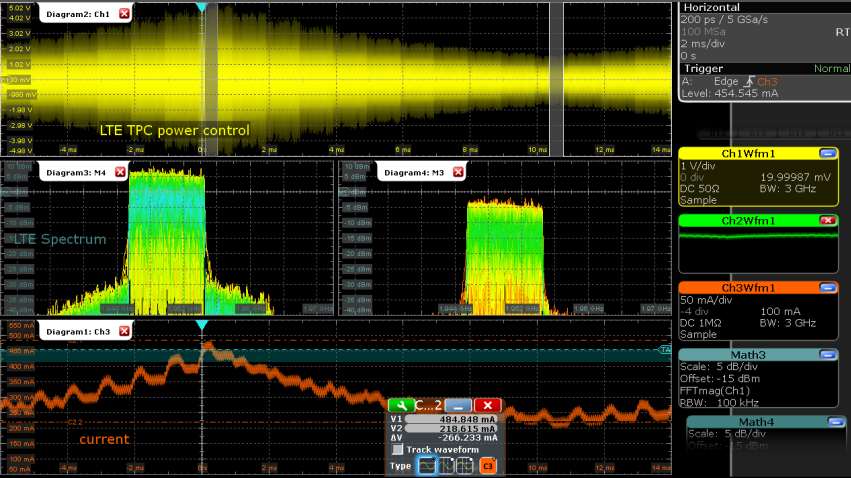Select combined horizontal-vertical cursor type icon
The width and height of the screenshot is (851, 478).
(465, 466)
